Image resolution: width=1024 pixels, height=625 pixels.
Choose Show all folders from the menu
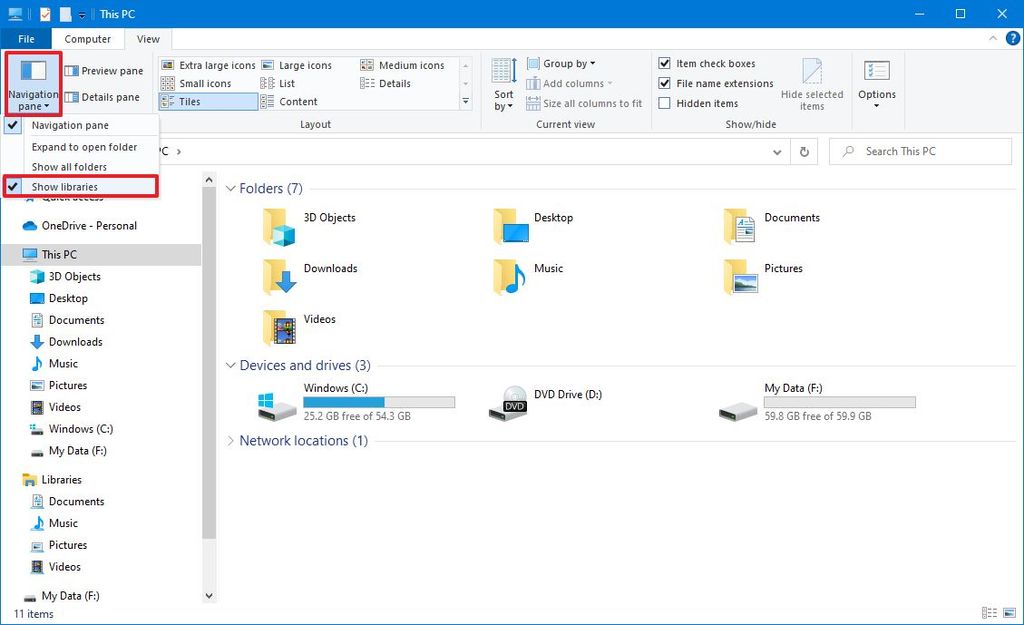click(69, 166)
